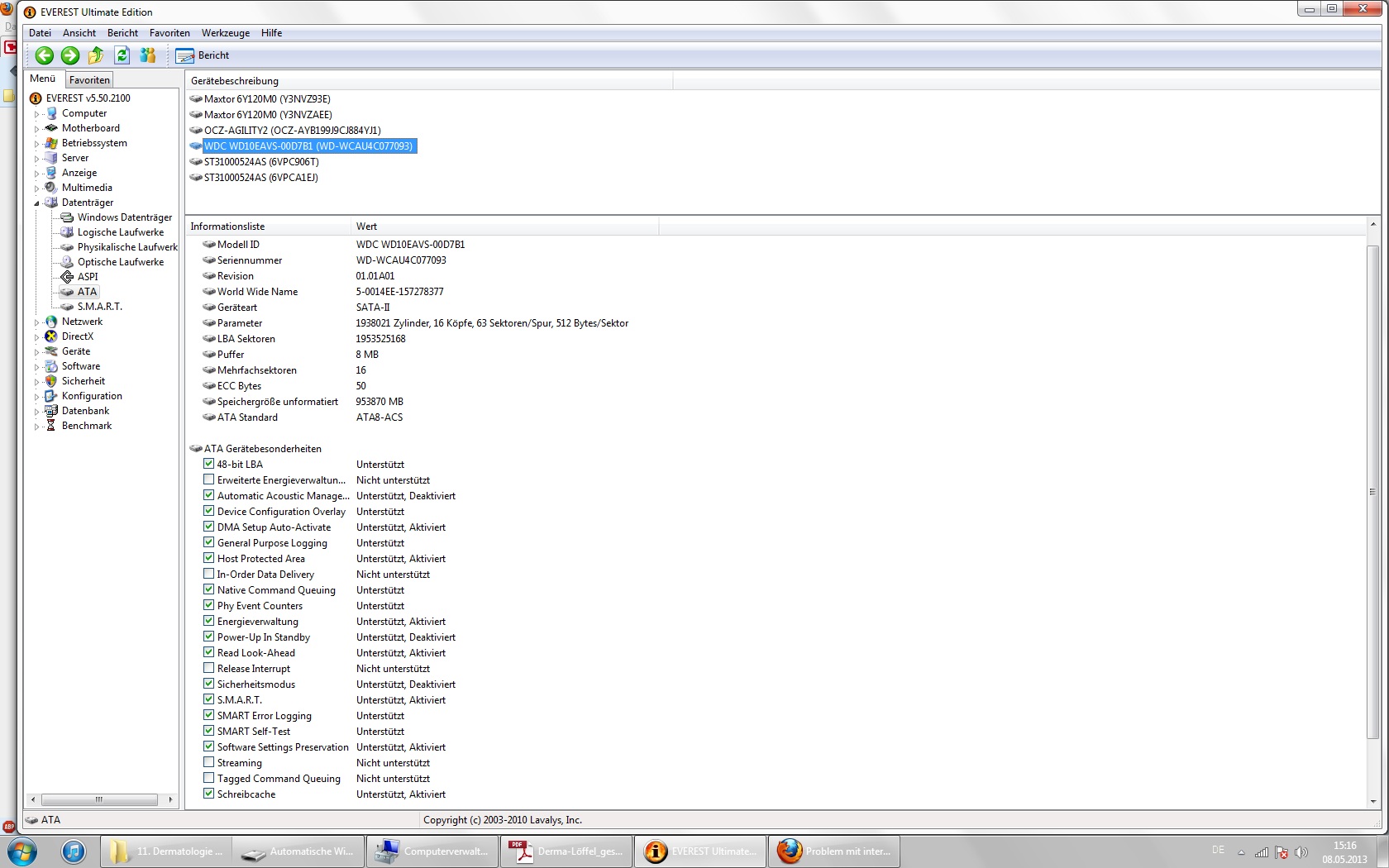The image size is (1389, 868).
Task: Click the Native Command Queuing checkbox
Action: pyautogui.click(x=209, y=589)
